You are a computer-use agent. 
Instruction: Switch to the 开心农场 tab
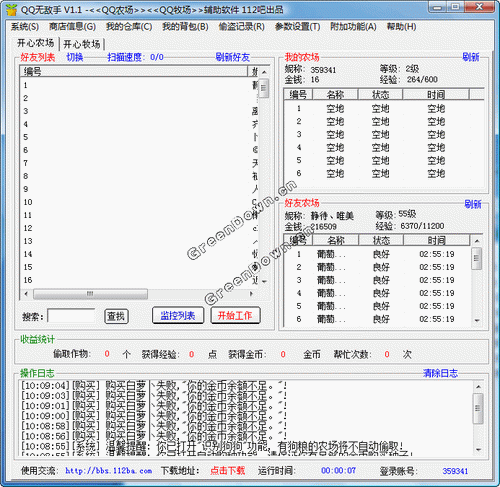36,43
